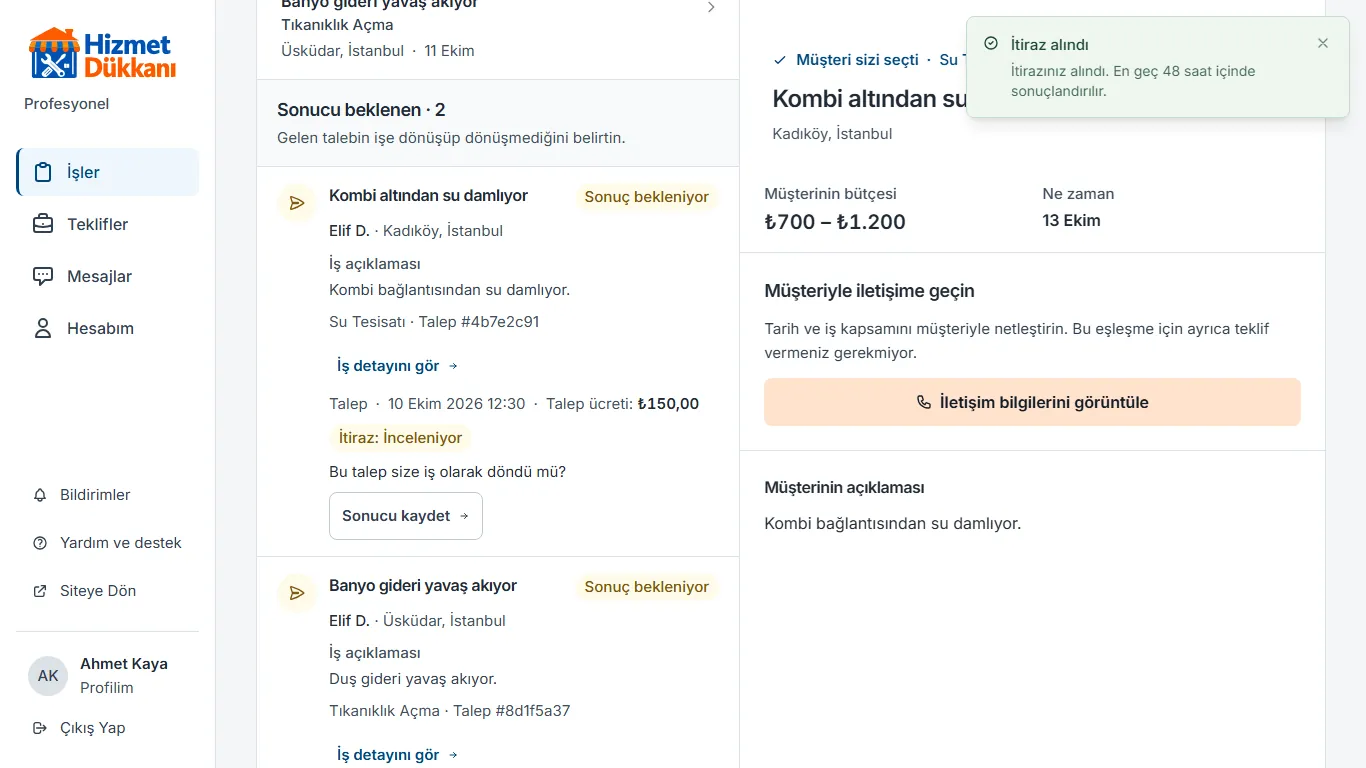Image resolution: width=1366 pixels, height=768 pixels.
Task: Expand the Tıkanıklık Açma job chevron
Action: (711, 7)
